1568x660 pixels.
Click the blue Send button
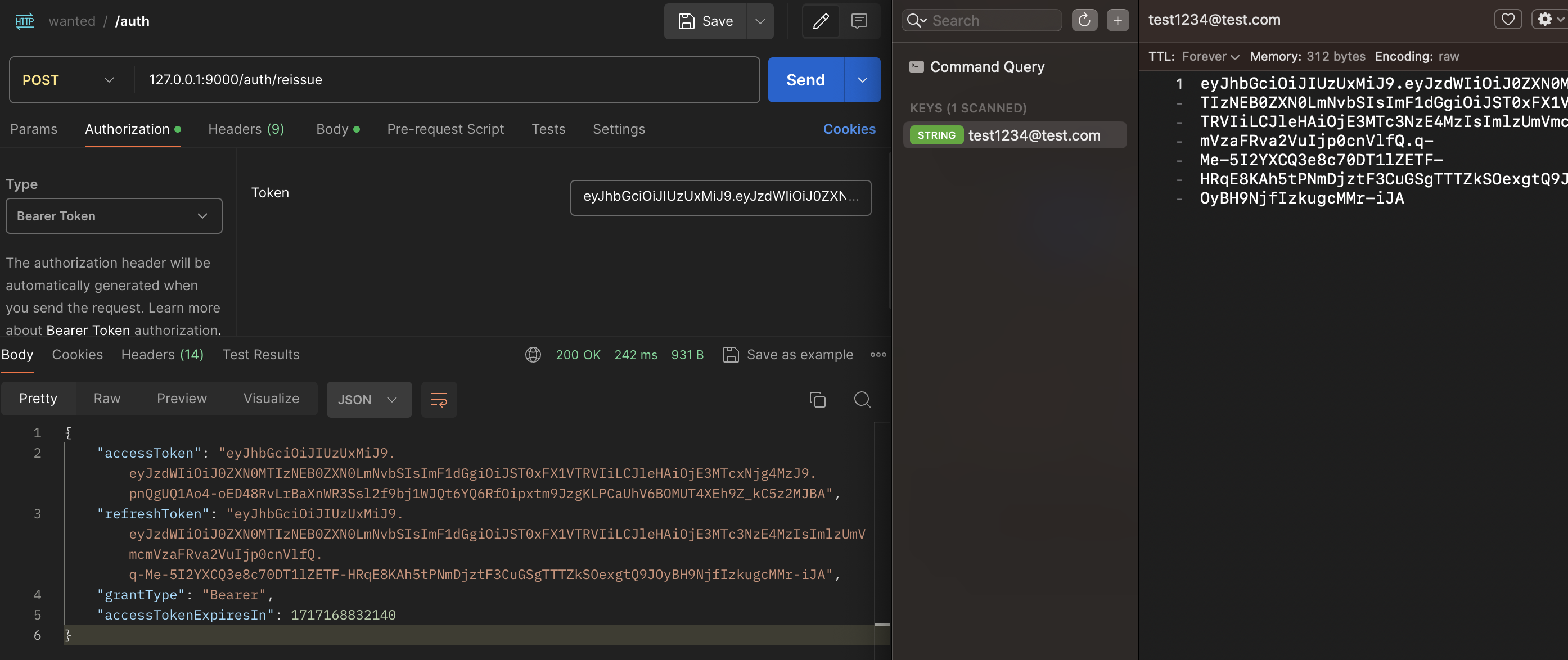pos(805,80)
